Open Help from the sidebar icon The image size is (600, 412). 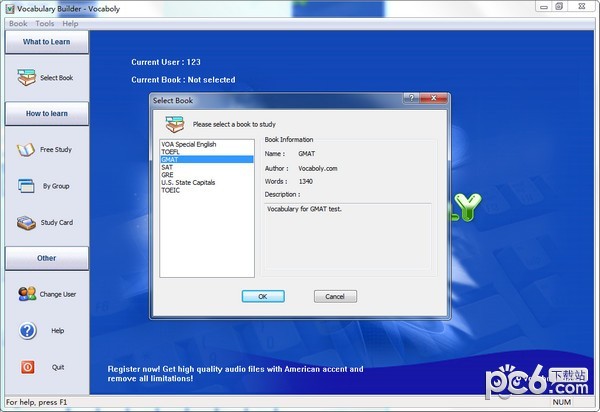[x=27, y=330]
